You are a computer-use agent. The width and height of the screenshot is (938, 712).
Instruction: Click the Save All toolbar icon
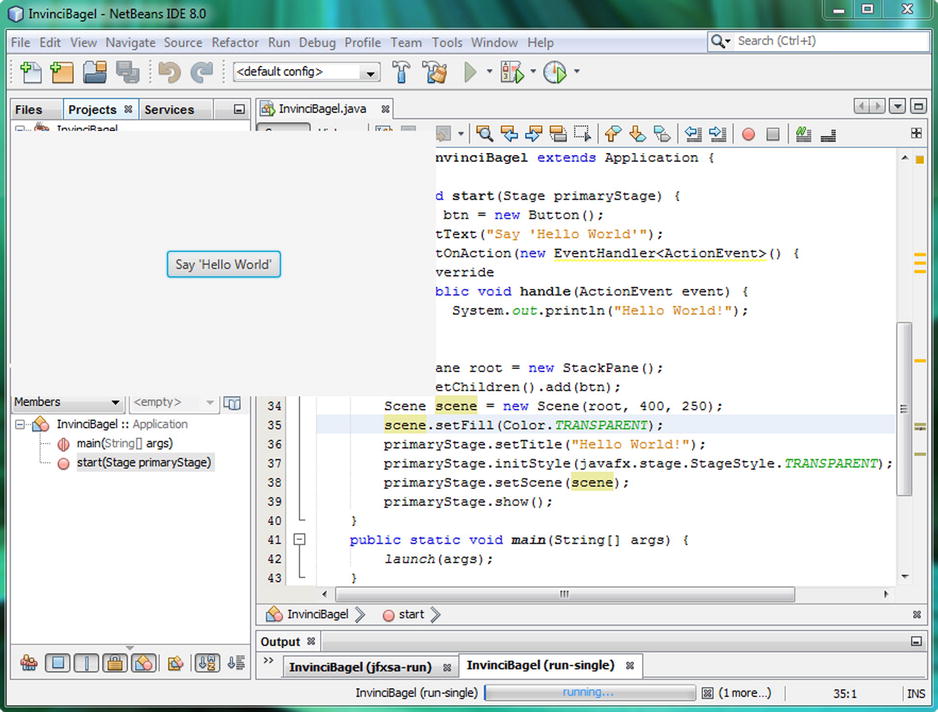[127, 72]
